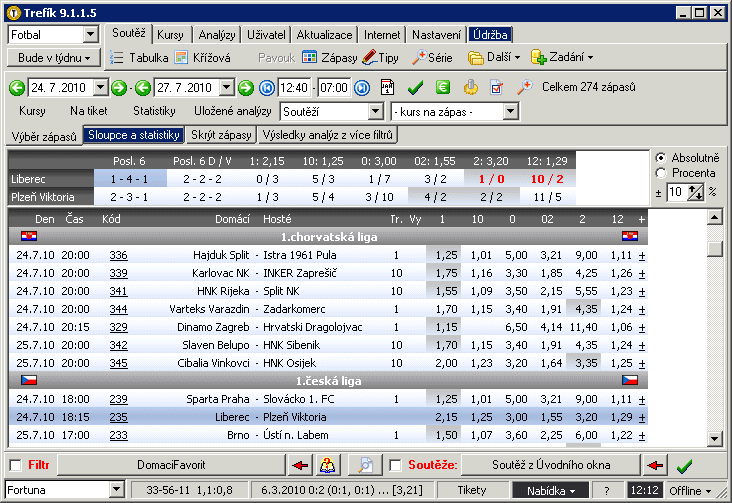Image resolution: width=732 pixels, height=503 pixels.
Task: Open match code 336 link
Action: [119, 255]
